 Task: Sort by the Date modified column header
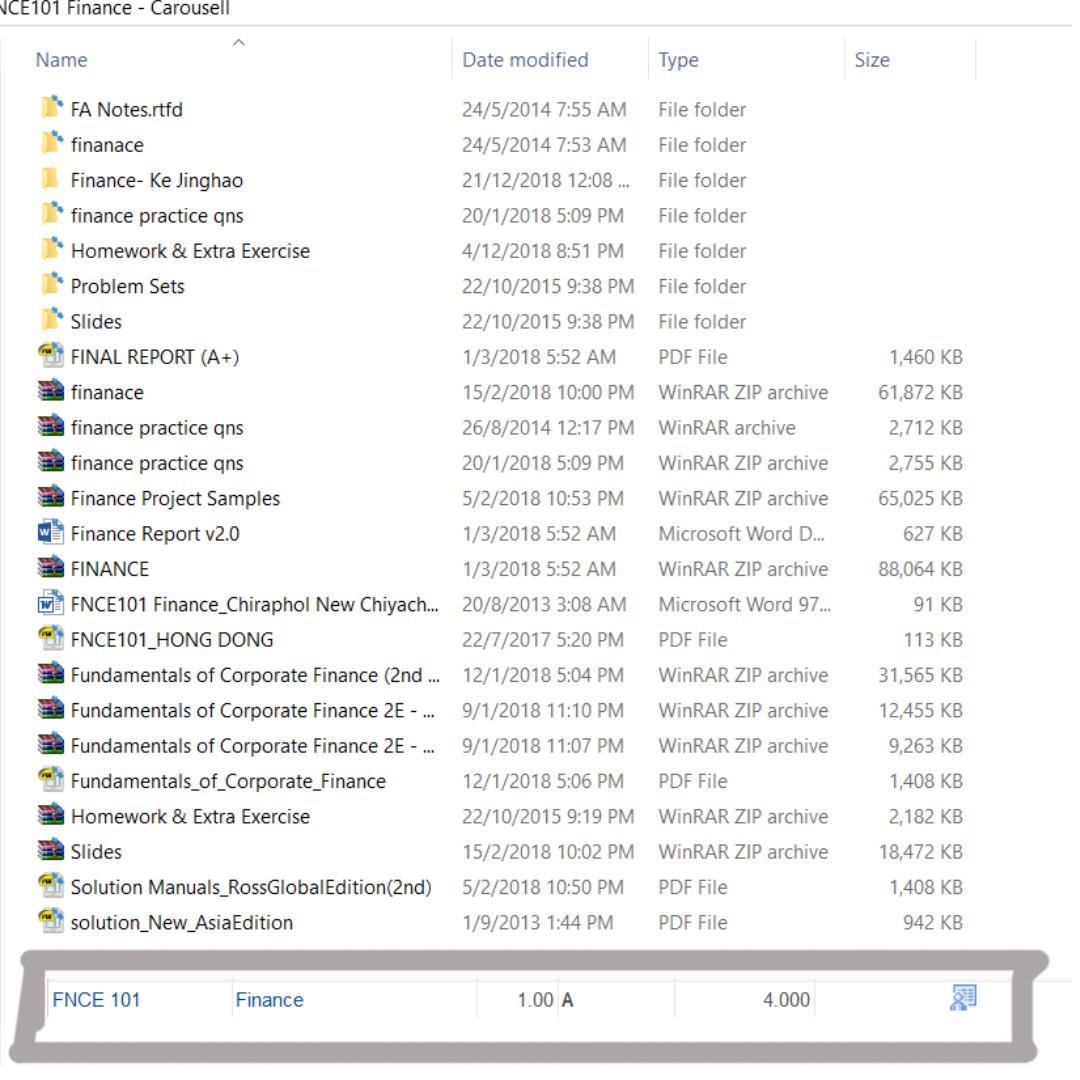pyautogui.click(x=525, y=60)
